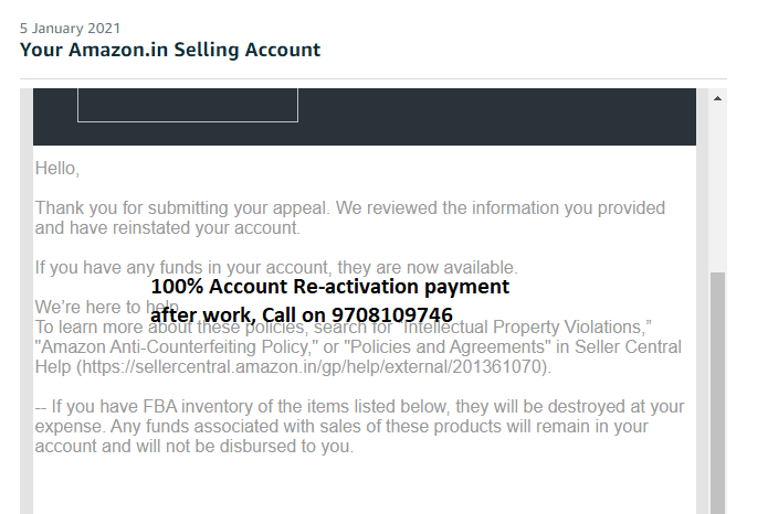768x514 pixels.
Task: Click the vertical scrollbar thumb
Action: [x=717, y=390]
